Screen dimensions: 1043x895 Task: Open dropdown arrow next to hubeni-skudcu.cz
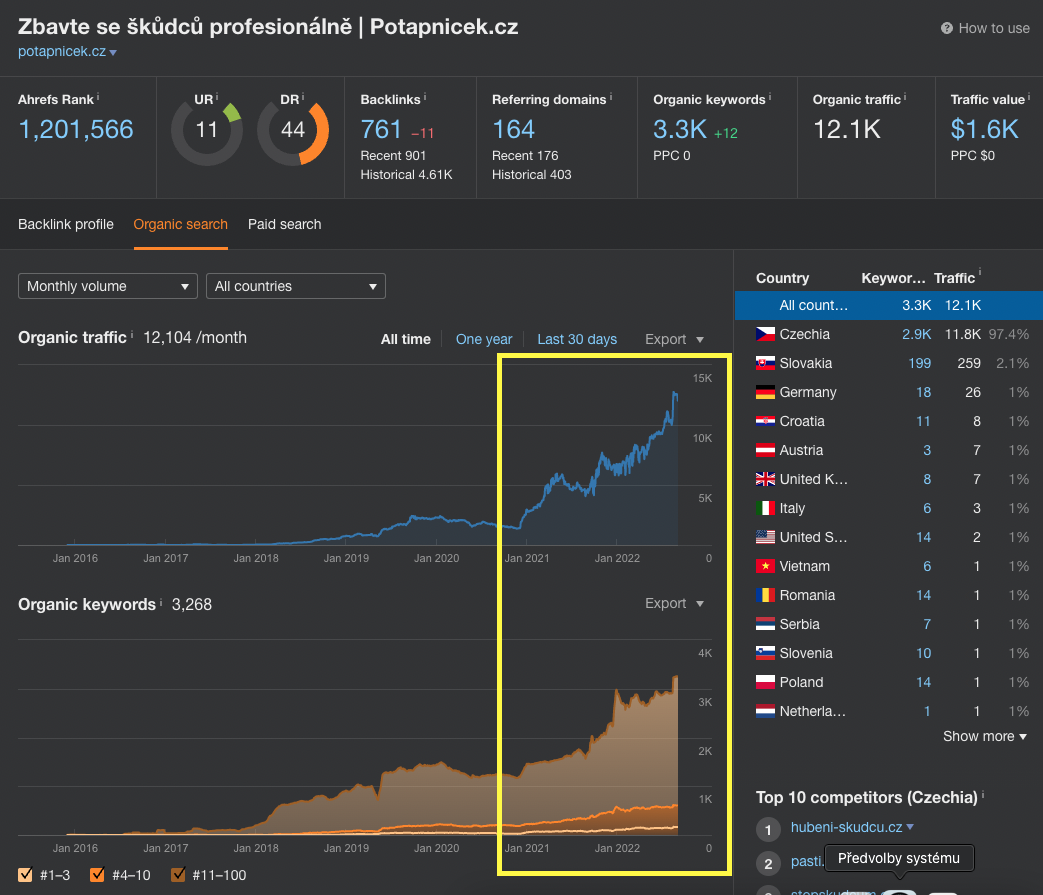[910, 827]
